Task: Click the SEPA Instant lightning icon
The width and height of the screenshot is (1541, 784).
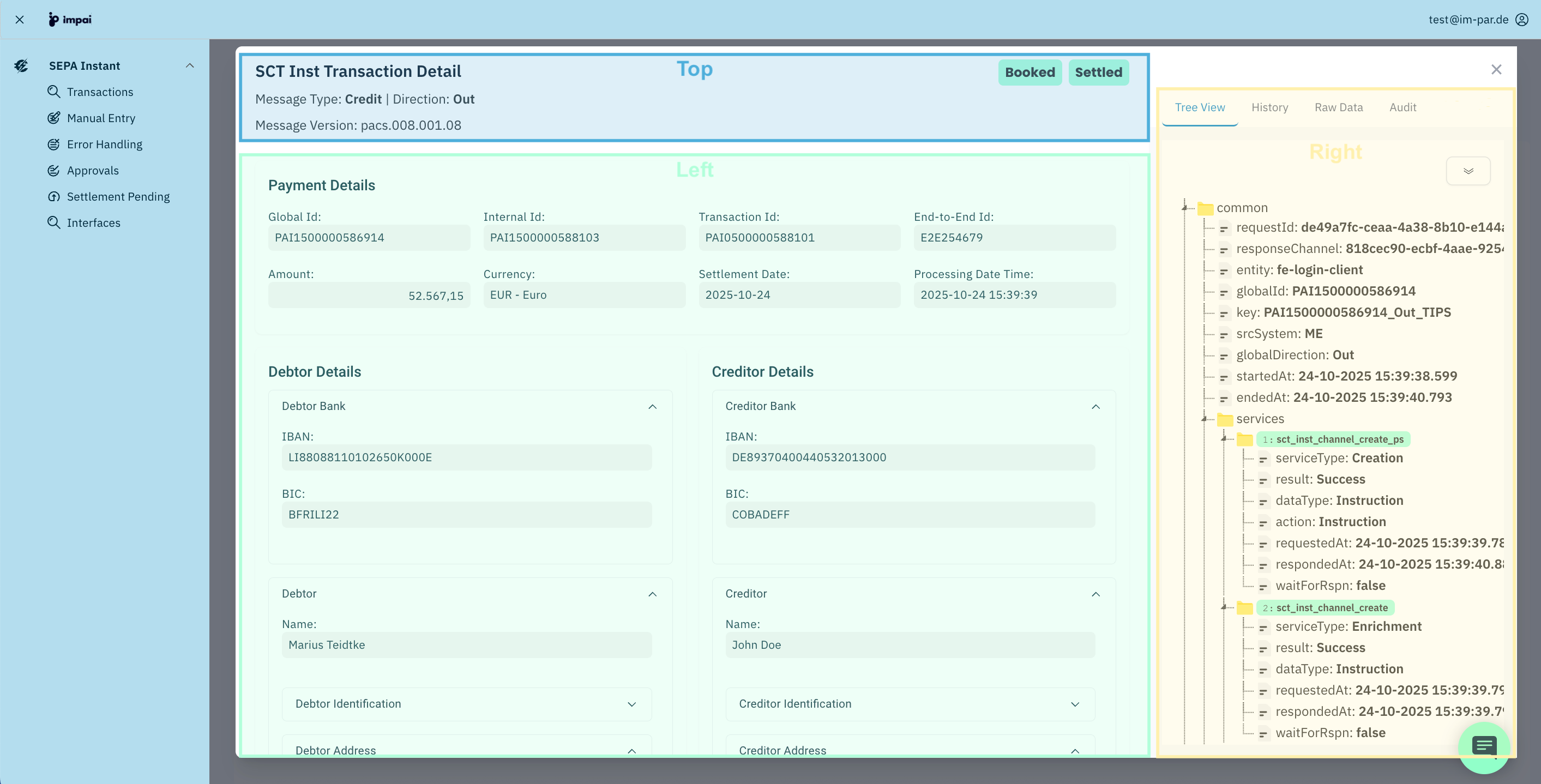Action: point(21,66)
